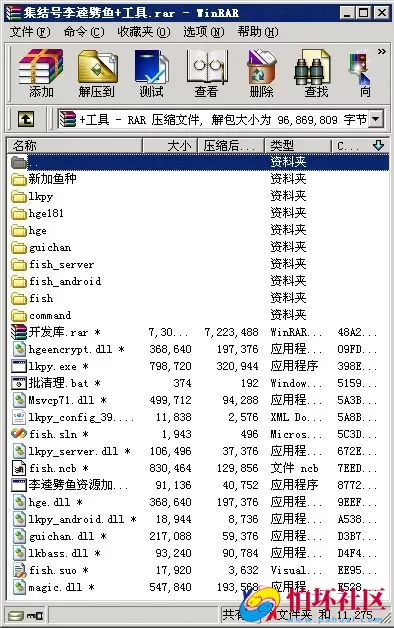This screenshot has height=628, width=394.
Task: Click the status bar drive icon
Action: pyautogui.click(x=16, y=615)
